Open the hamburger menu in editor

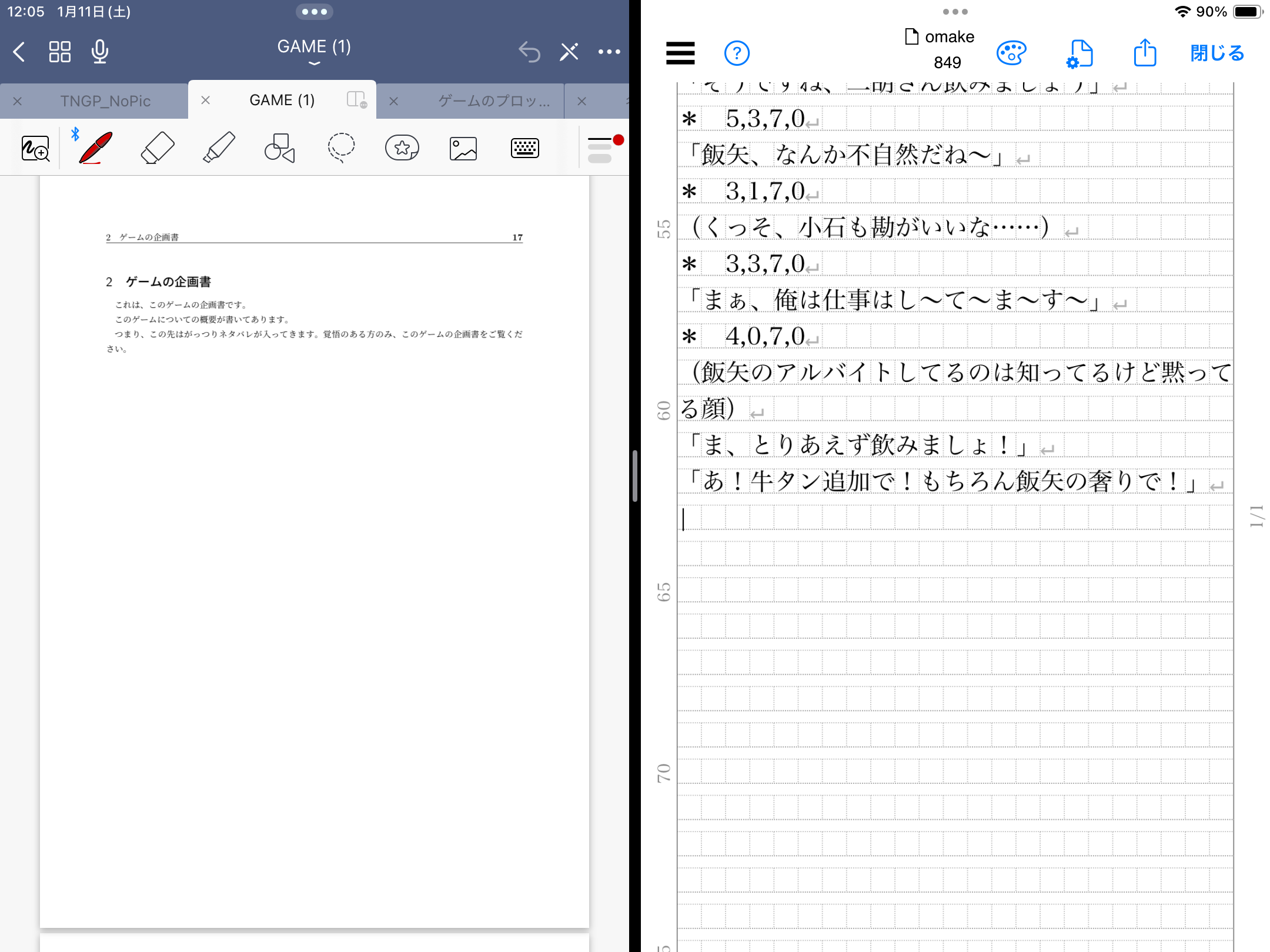pos(680,53)
